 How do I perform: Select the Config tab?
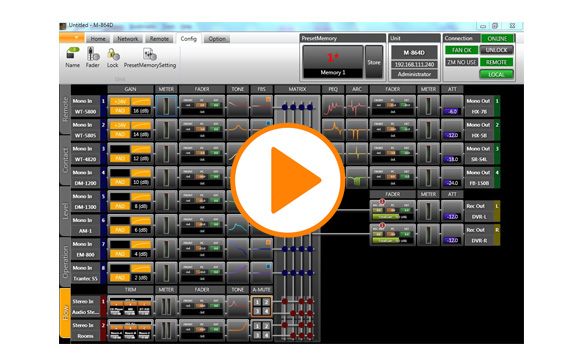pos(188,39)
